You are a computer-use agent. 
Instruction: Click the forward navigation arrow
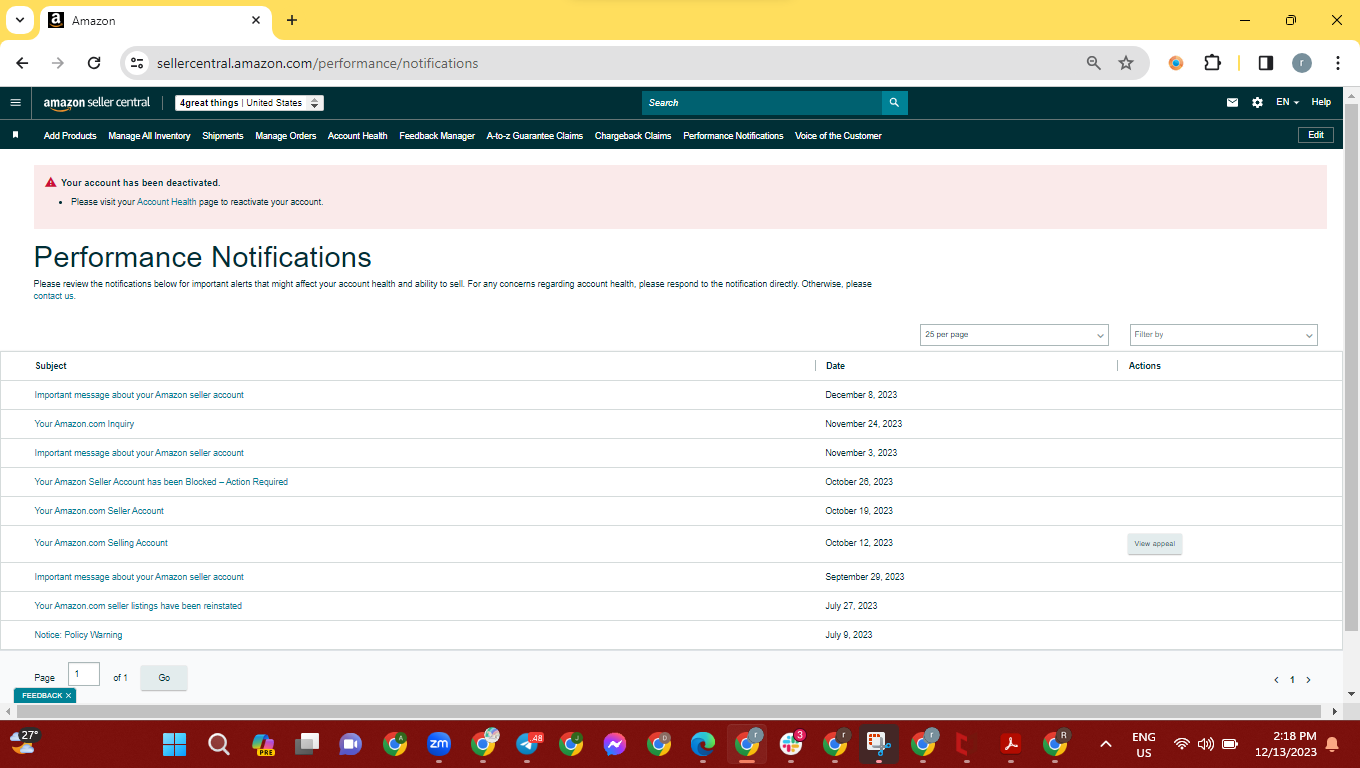58,63
